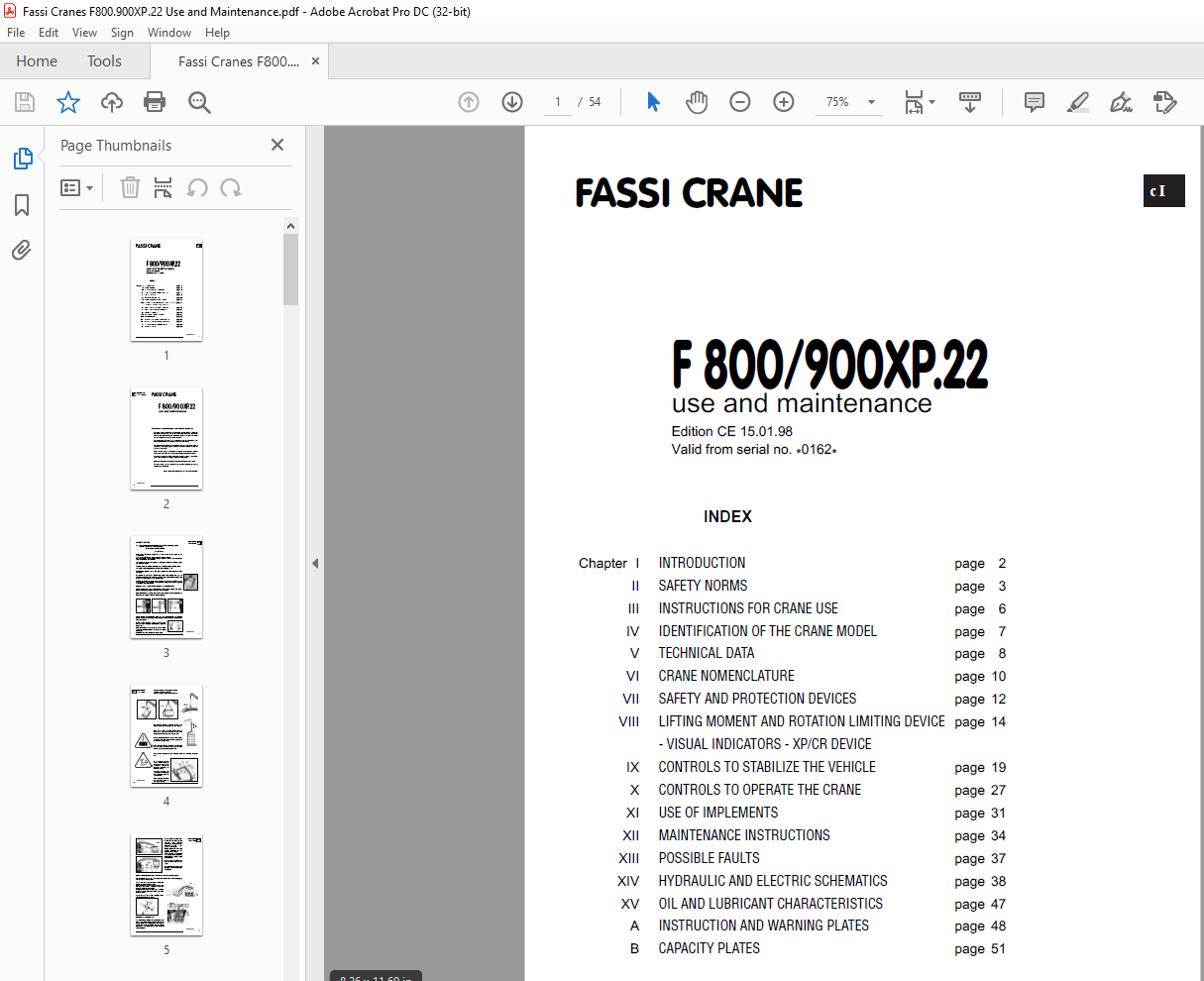Click the SAFETY NORMS index entry

[x=703, y=586]
